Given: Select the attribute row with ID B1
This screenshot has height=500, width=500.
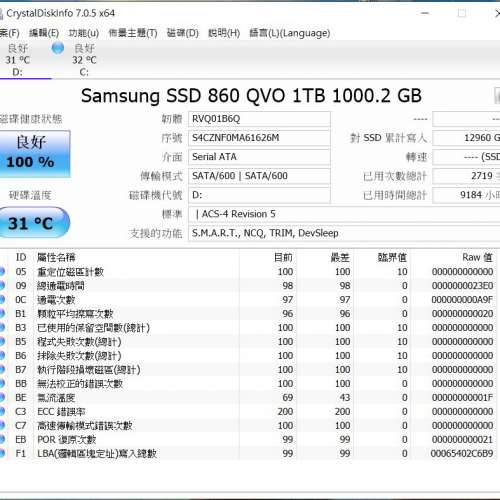Looking at the screenshot, I should 248,314.
